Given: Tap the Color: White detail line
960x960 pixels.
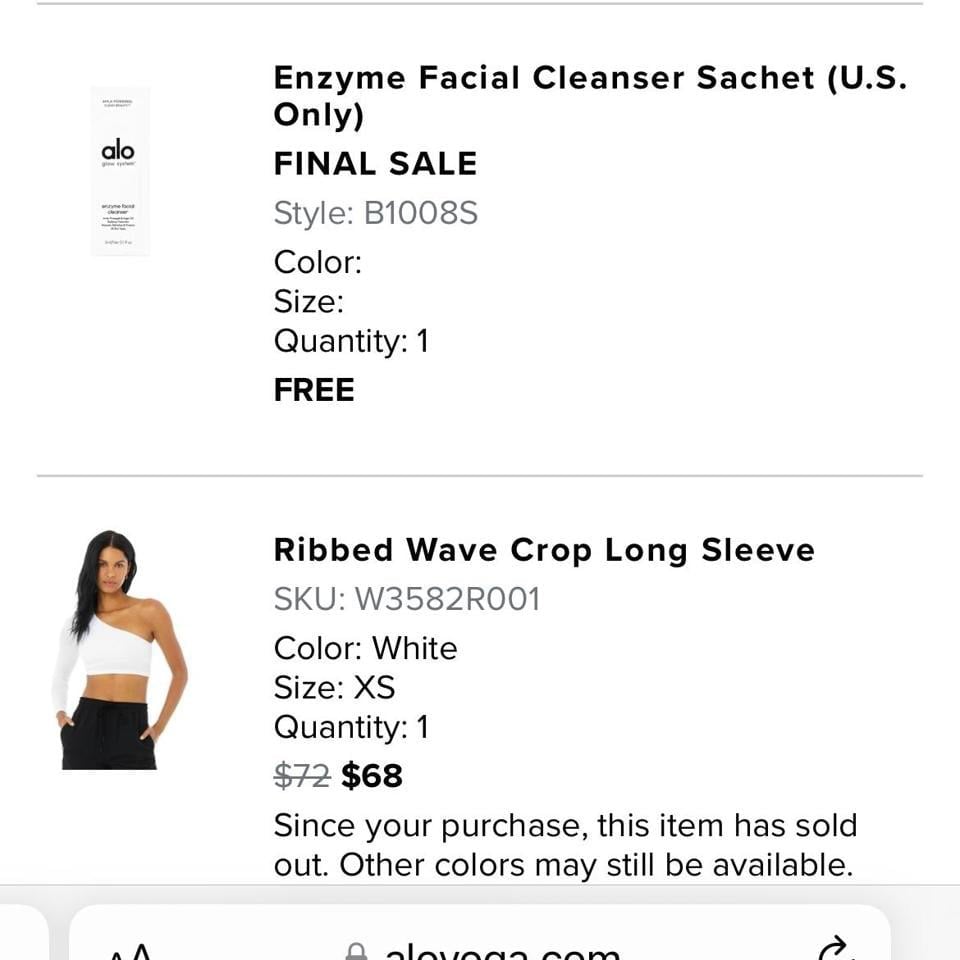Looking at the screenshot, I should [x=366, y=648].
